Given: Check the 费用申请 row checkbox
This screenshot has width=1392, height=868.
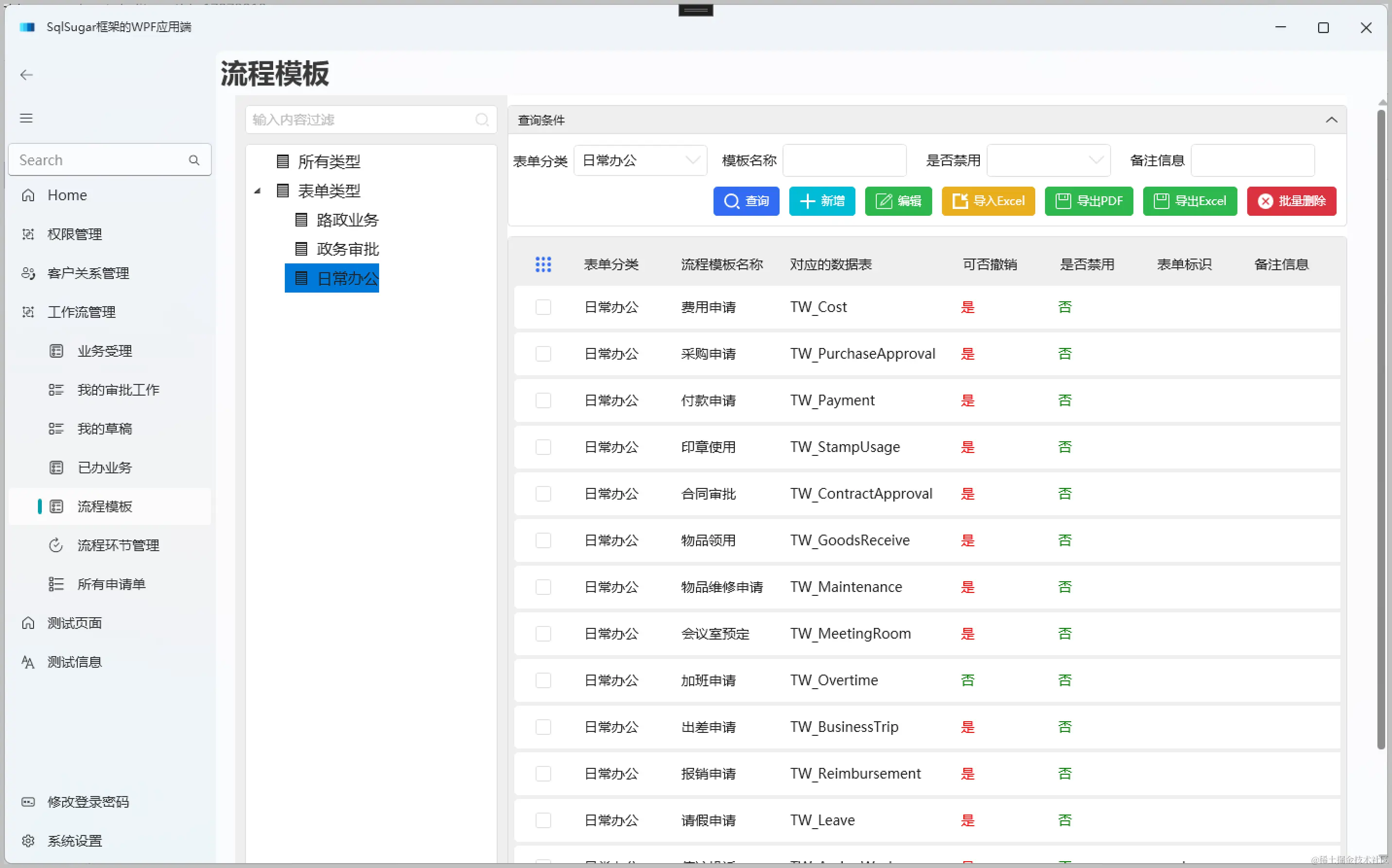Looking at the screenshot, I should (x=543, y=307).
